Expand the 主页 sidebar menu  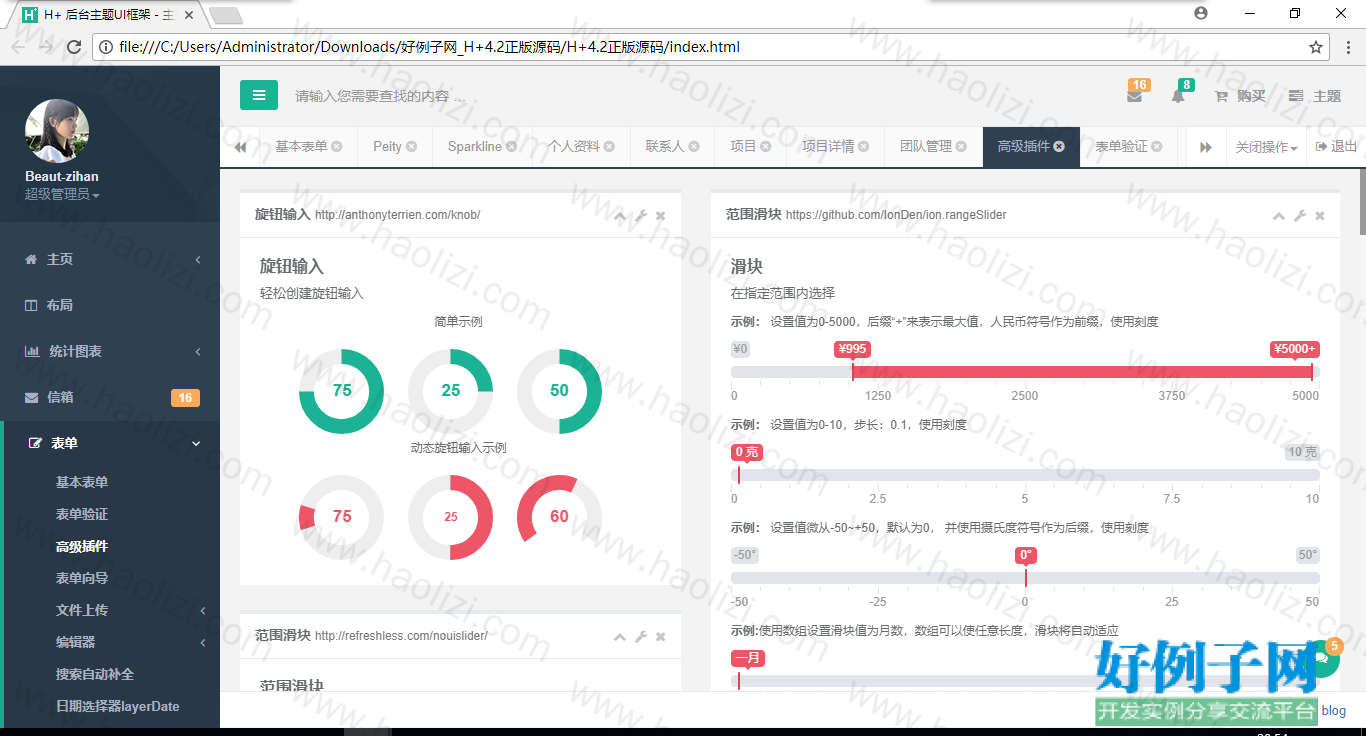coord(110,259)
